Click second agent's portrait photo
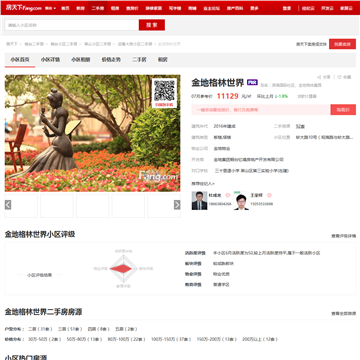 (x=241, y=201)
